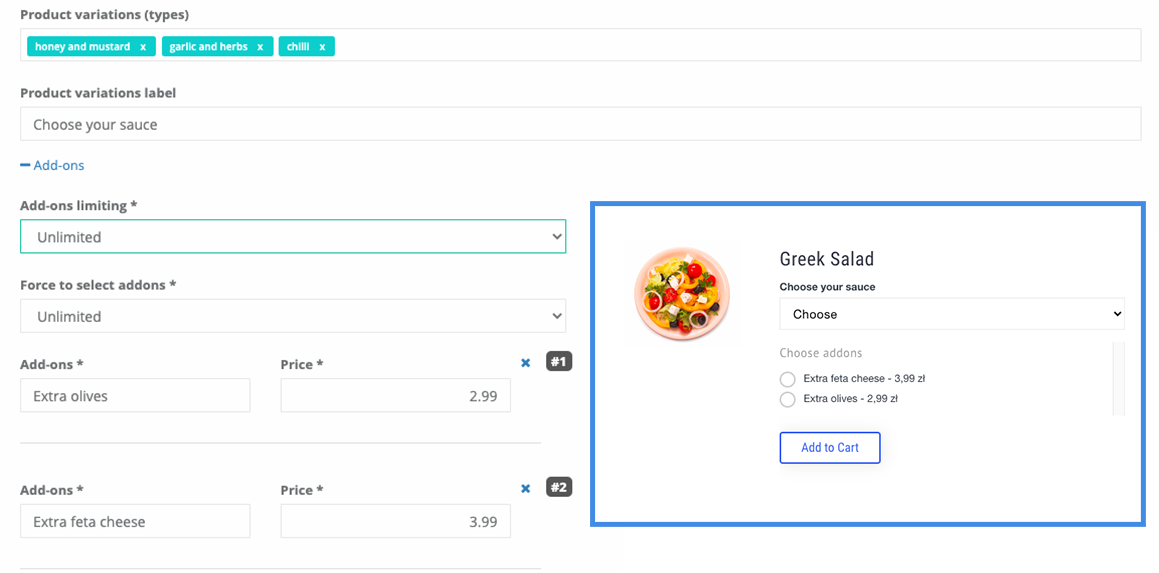Collapse the Add-ons section
1159x573 pixels.
(x=52, y=166)
